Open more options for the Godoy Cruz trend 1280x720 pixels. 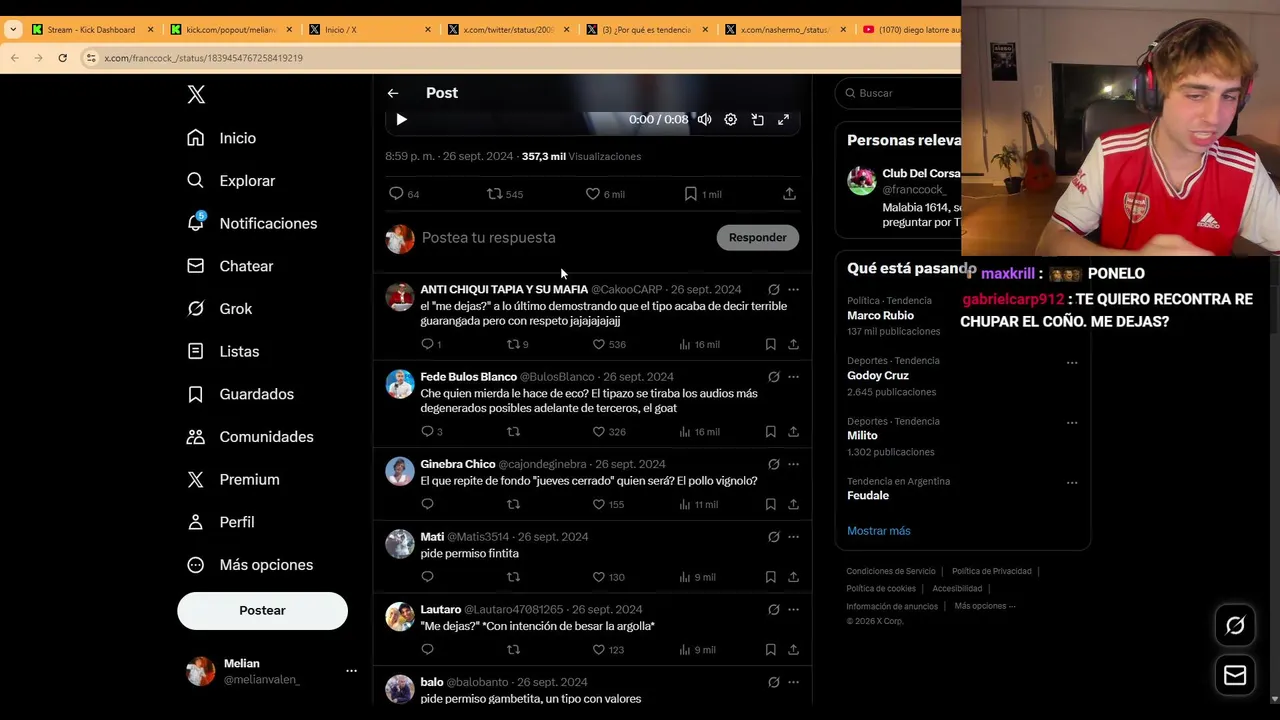pos(1072,363)
